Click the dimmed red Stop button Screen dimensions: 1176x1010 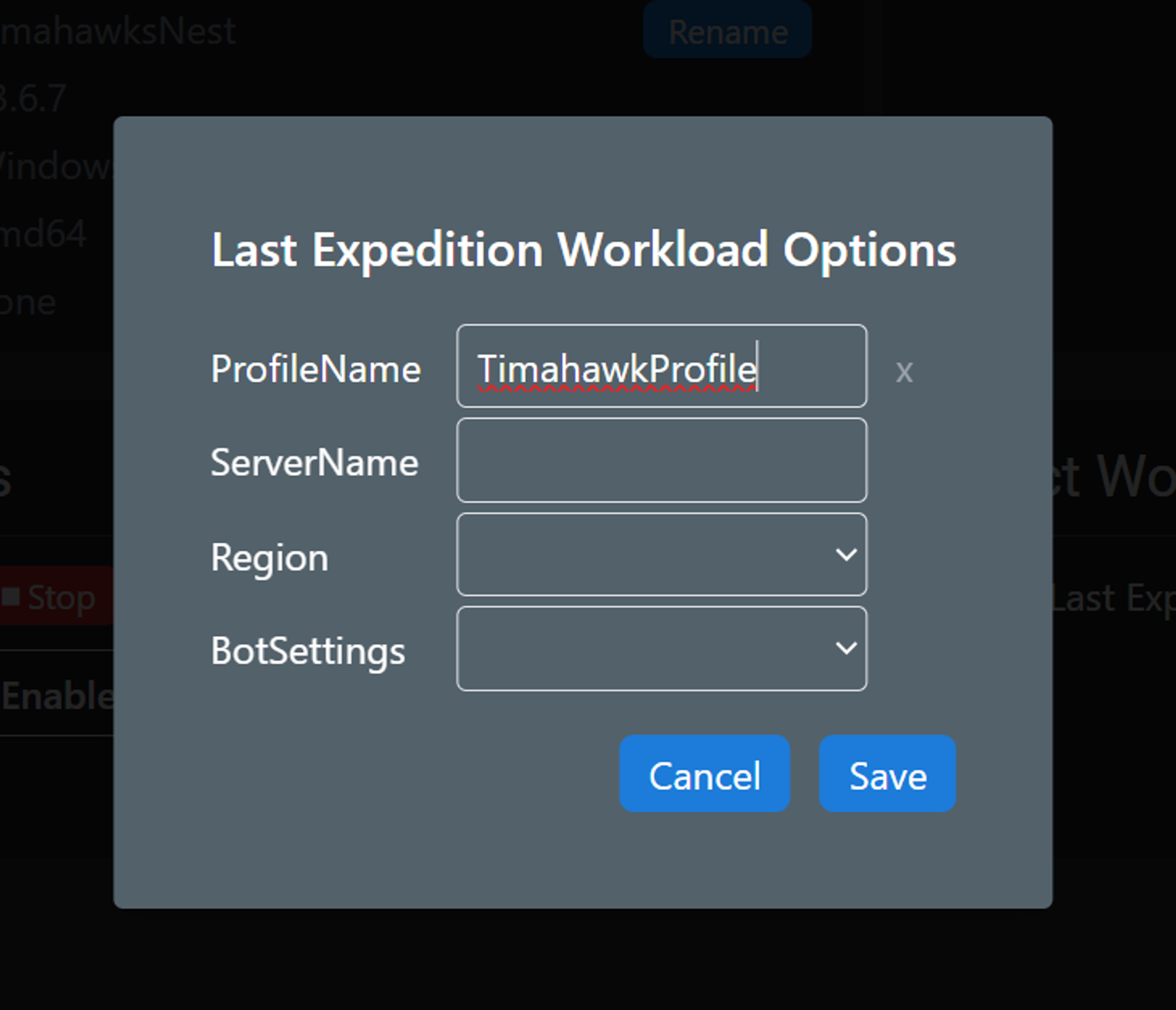[x=56, y=596]
